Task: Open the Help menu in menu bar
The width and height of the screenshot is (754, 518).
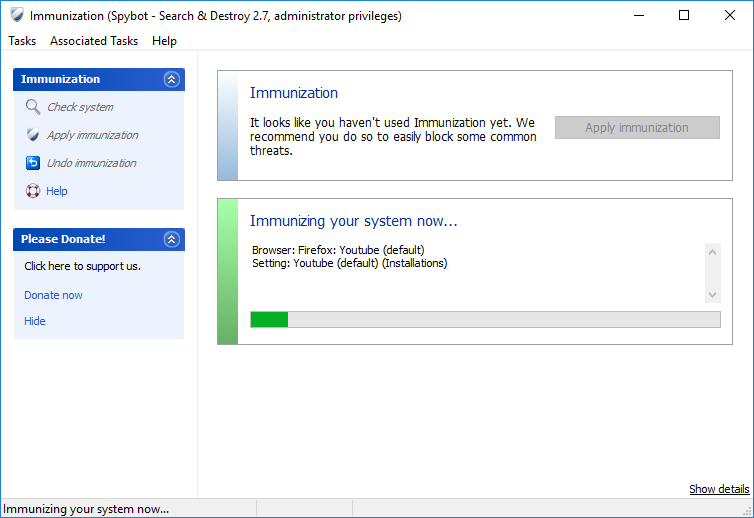Action: [164, 41]
